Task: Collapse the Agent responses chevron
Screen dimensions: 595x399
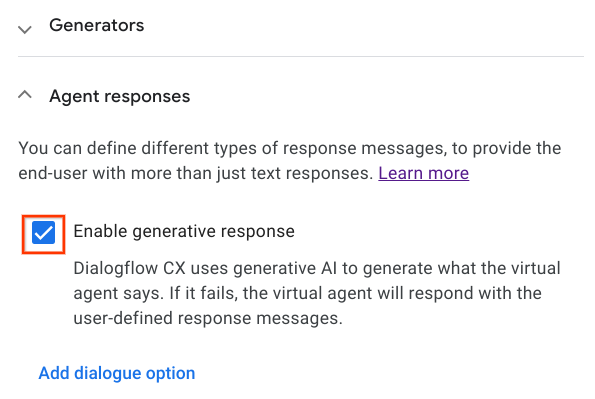Action: (25, 95)
